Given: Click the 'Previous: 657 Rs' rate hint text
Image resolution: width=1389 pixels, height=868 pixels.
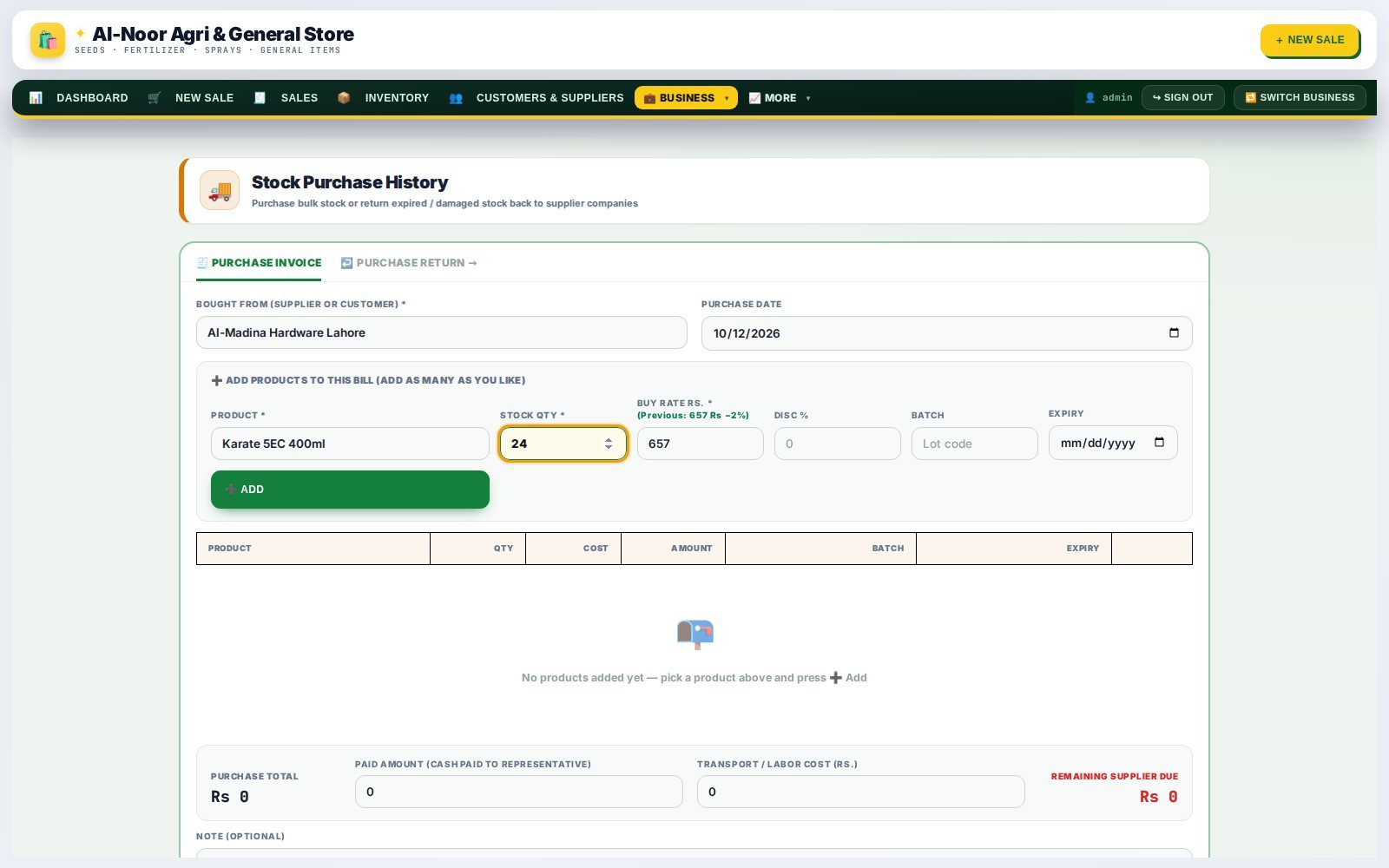Looking at the screenshot, I should [693, 415].
